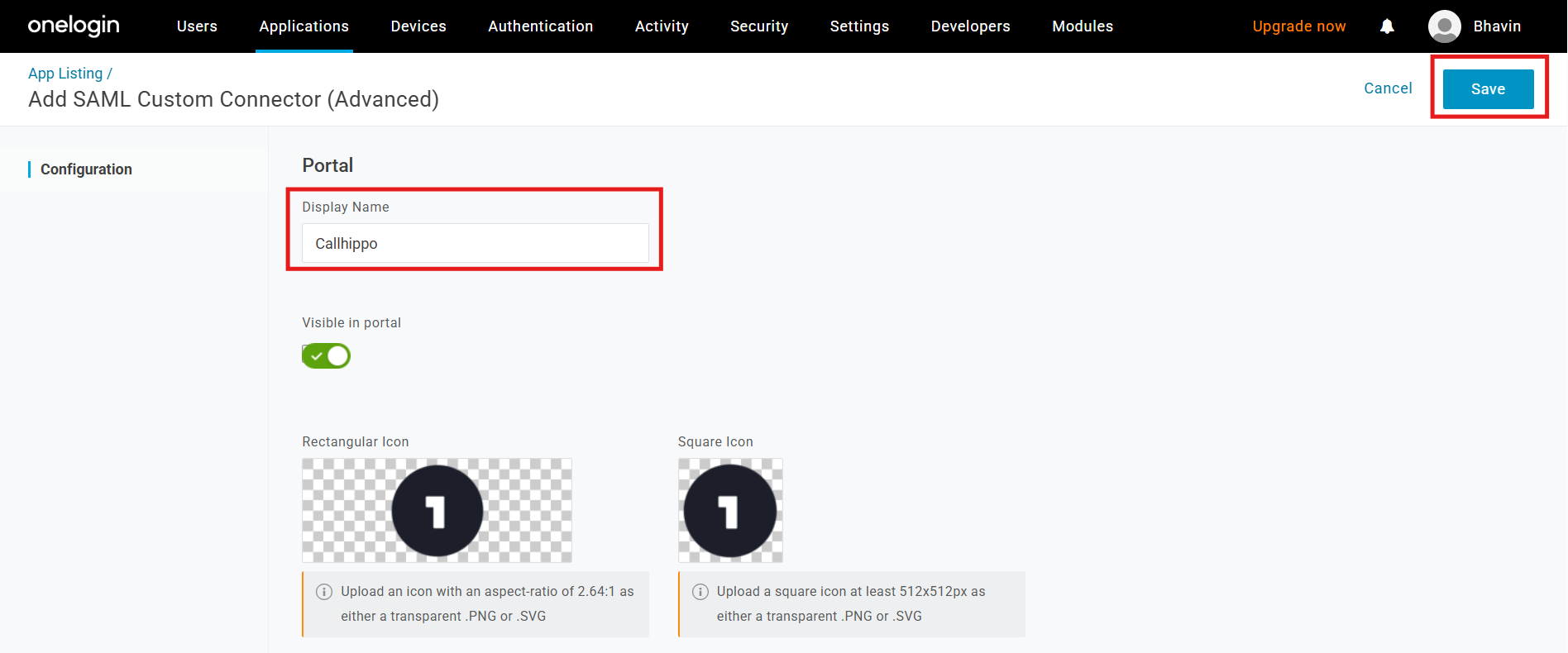Open the Bhavin user account menu
Screen dimensions: 1568x653
[x=1497, y=26]
